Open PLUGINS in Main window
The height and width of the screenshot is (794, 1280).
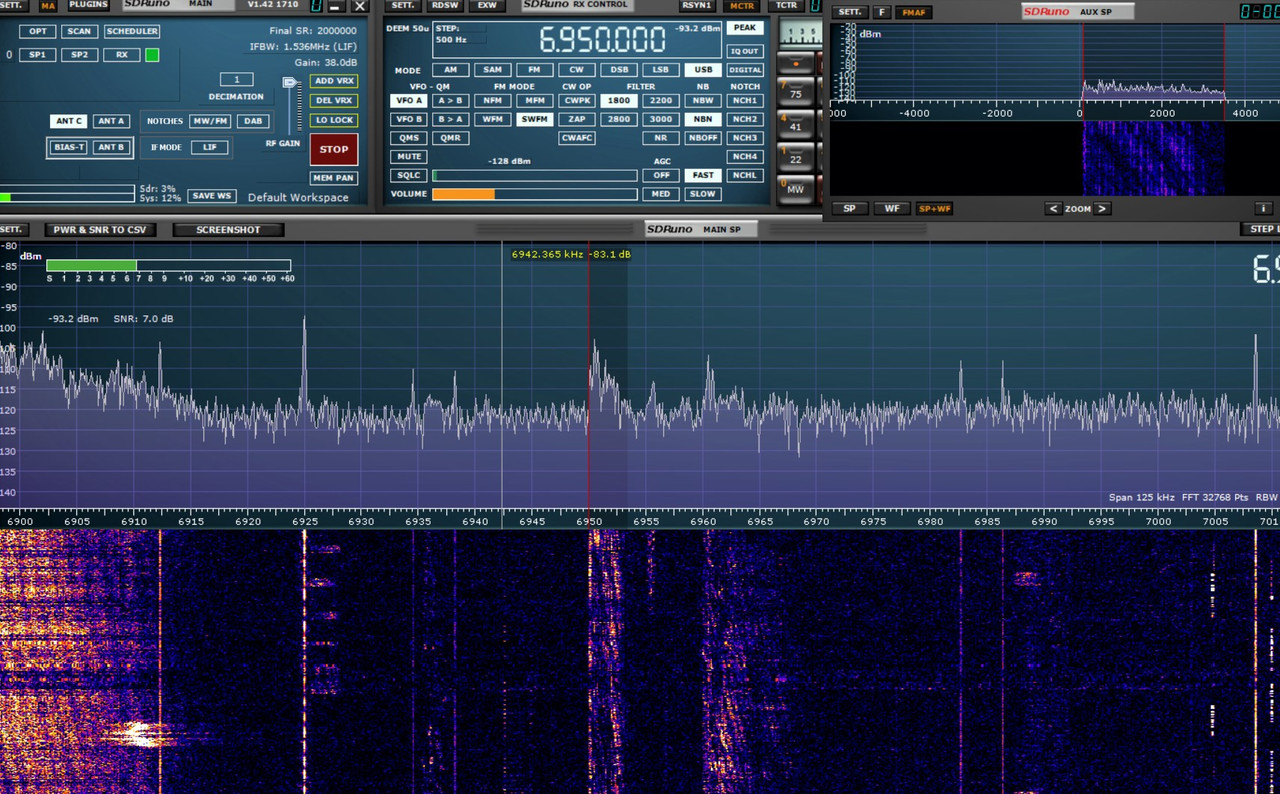[x=89, y=5]
